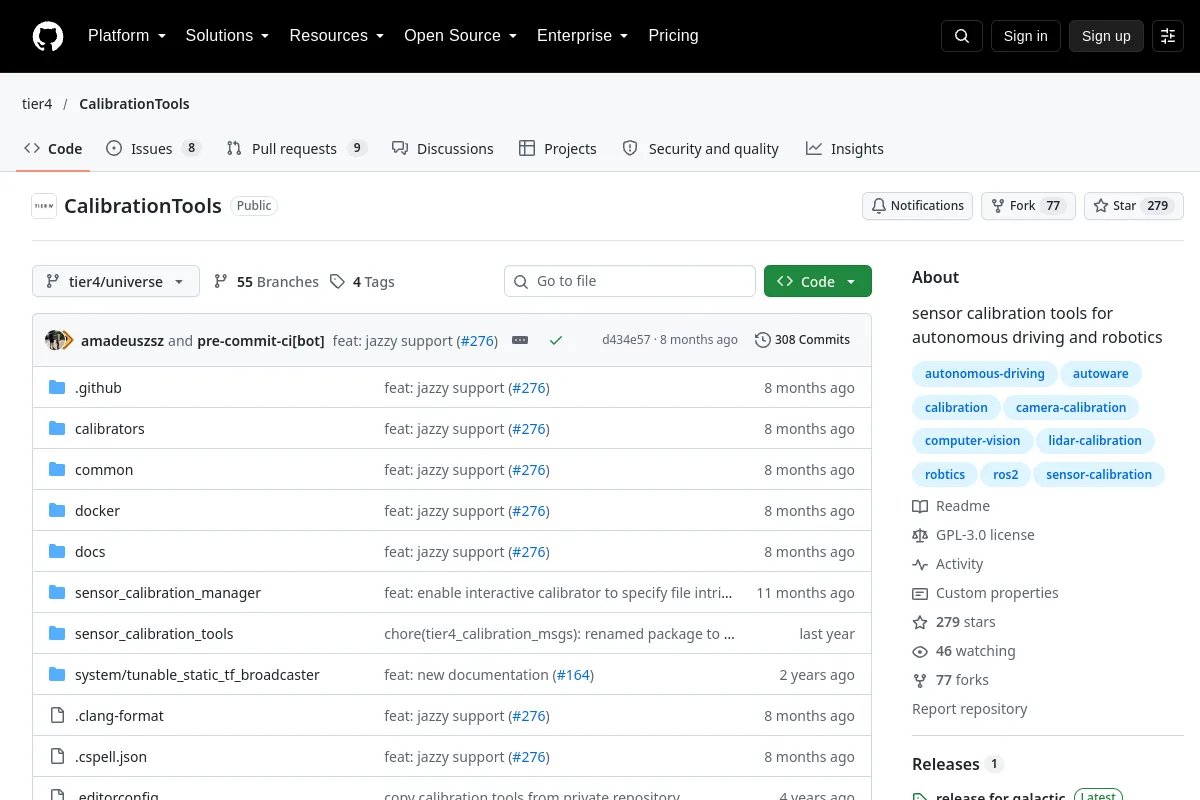This screenshot has height=800, width=1200.
Task: Open #164 pull request link
Action: coord(574,675)
